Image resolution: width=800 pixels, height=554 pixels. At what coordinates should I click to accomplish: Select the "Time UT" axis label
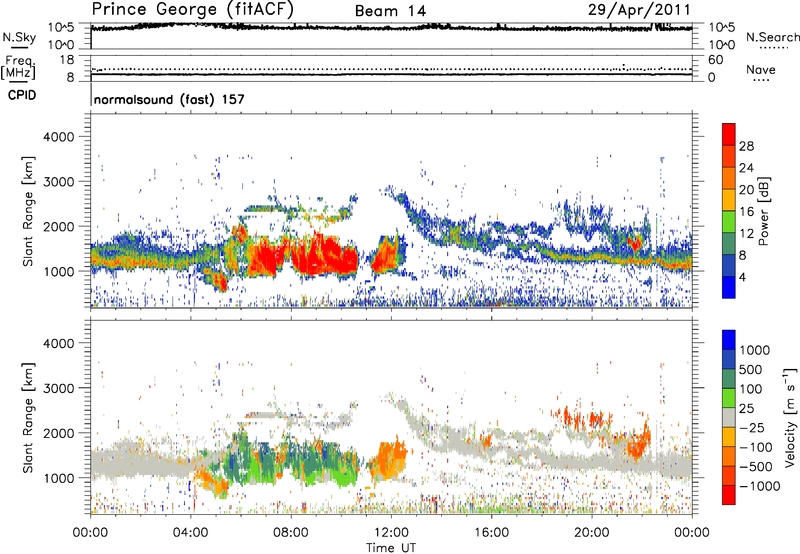[391, 547]
